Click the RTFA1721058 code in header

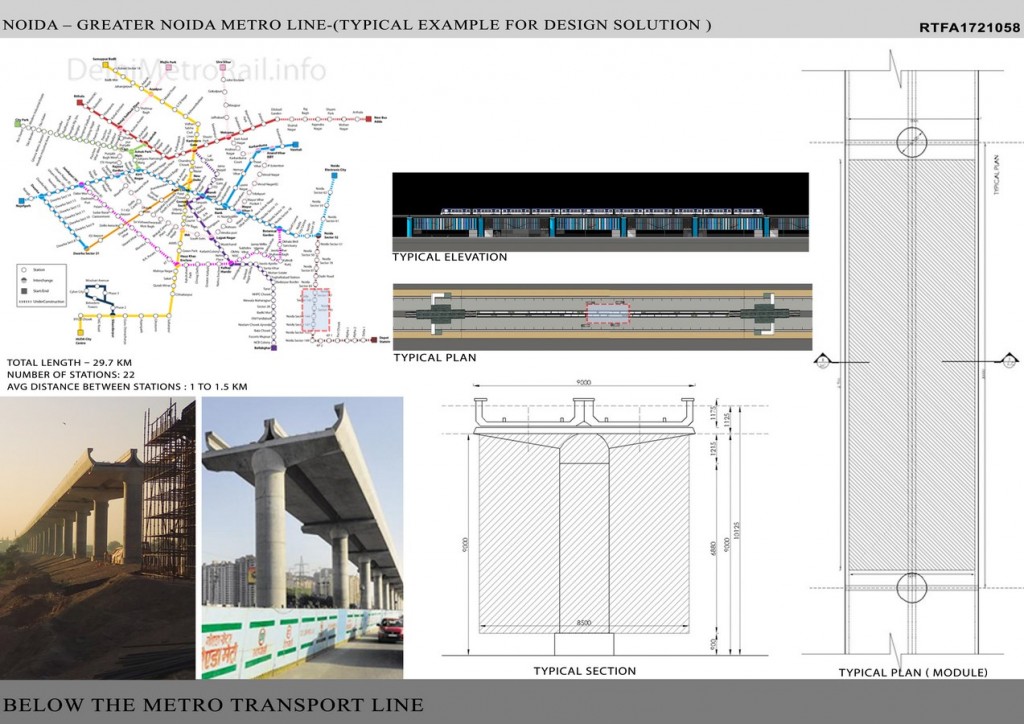click(967, 28)
